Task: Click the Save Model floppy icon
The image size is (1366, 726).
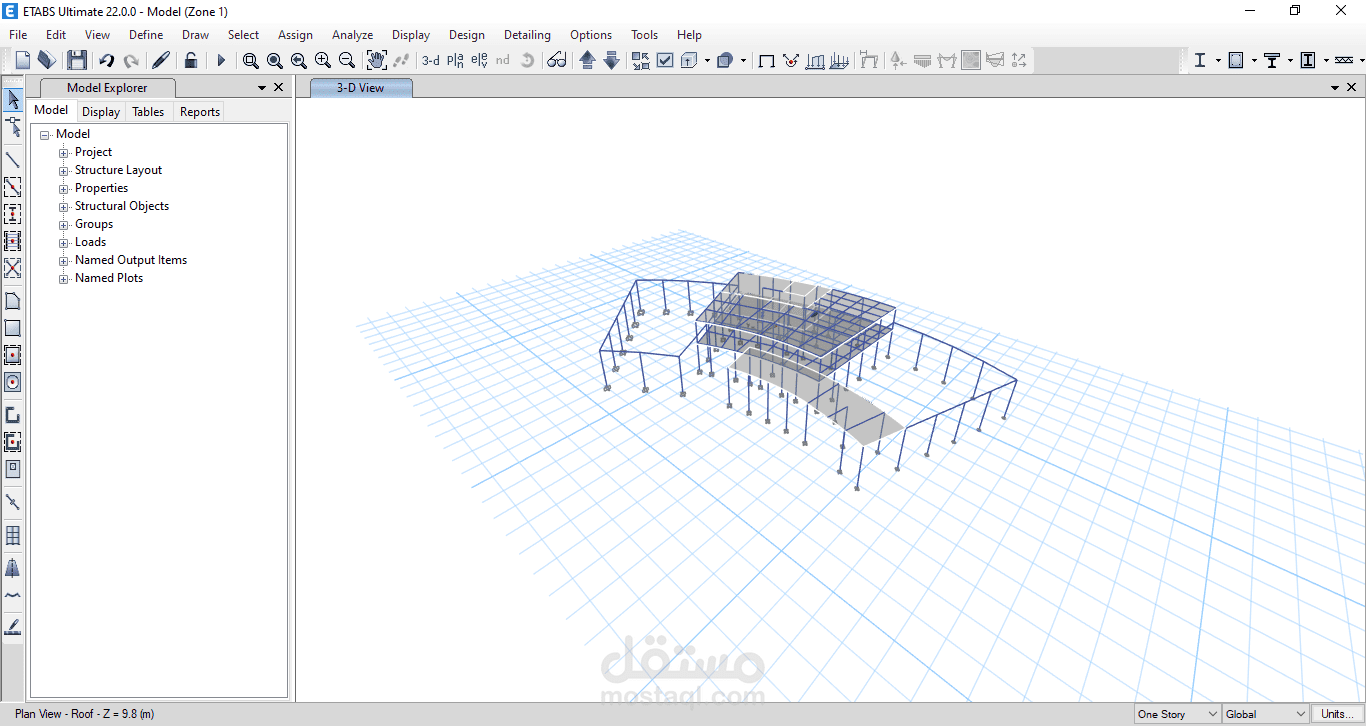Action: tap(76, 60)
